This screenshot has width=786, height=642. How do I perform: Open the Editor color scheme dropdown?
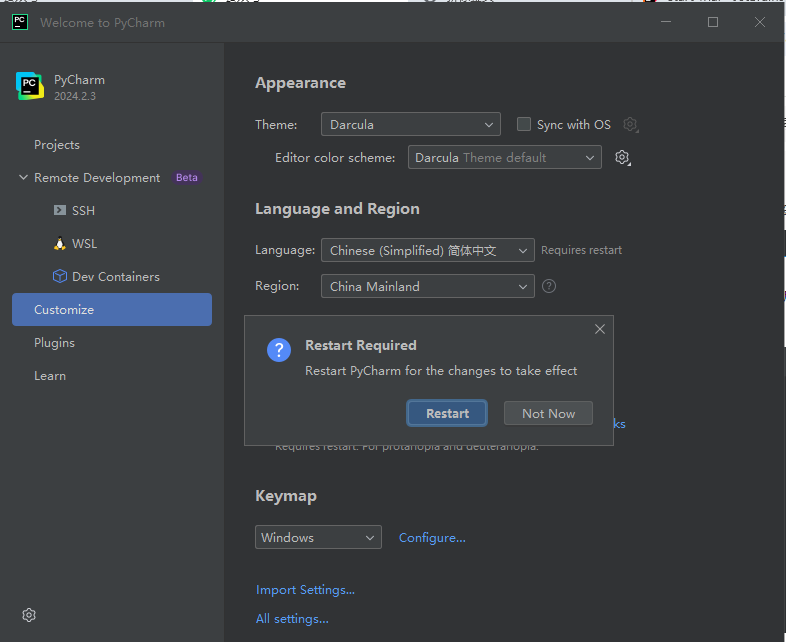[x=504, y=157]
